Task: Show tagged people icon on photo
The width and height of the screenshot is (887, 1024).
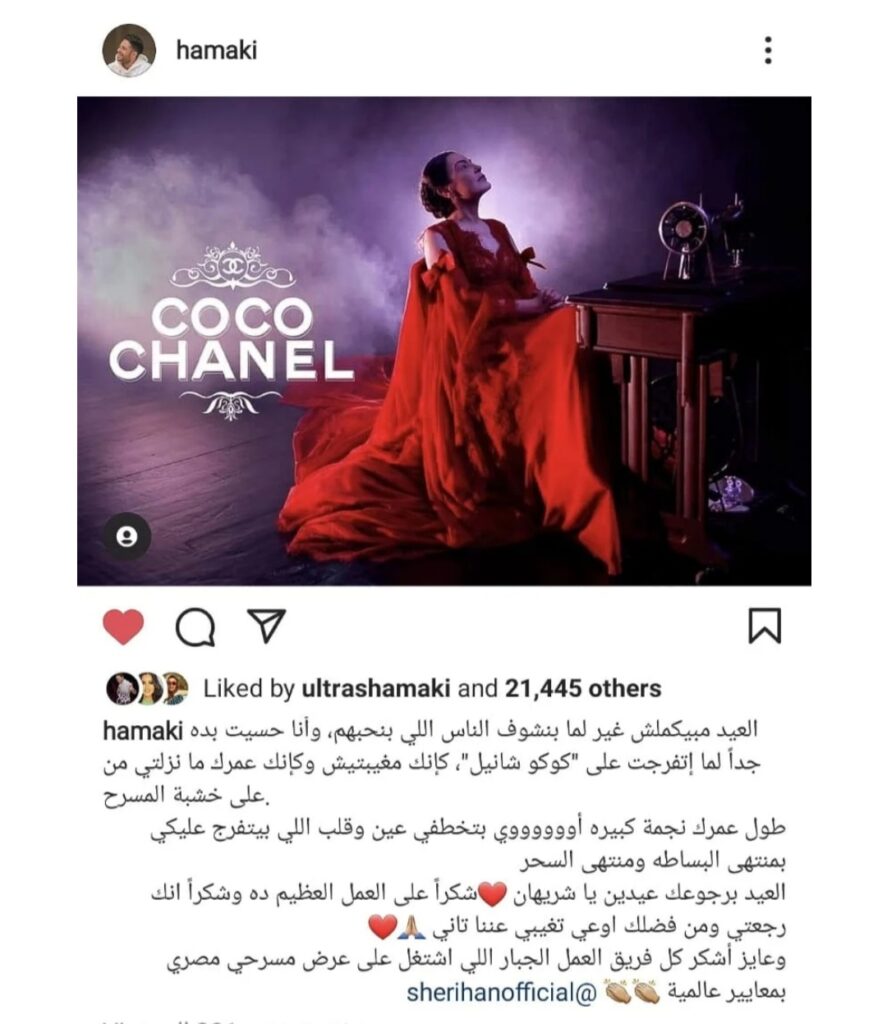Action: (127, 536)
